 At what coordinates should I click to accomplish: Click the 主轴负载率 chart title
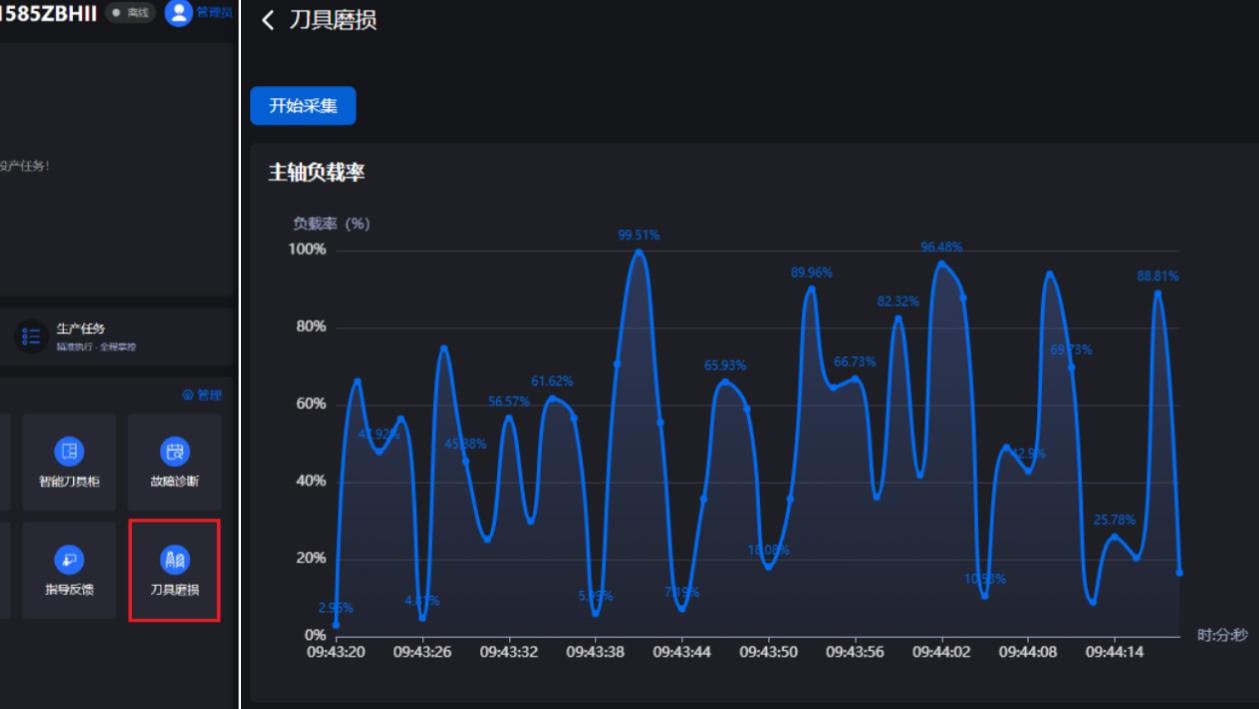[x=315, y=170]
